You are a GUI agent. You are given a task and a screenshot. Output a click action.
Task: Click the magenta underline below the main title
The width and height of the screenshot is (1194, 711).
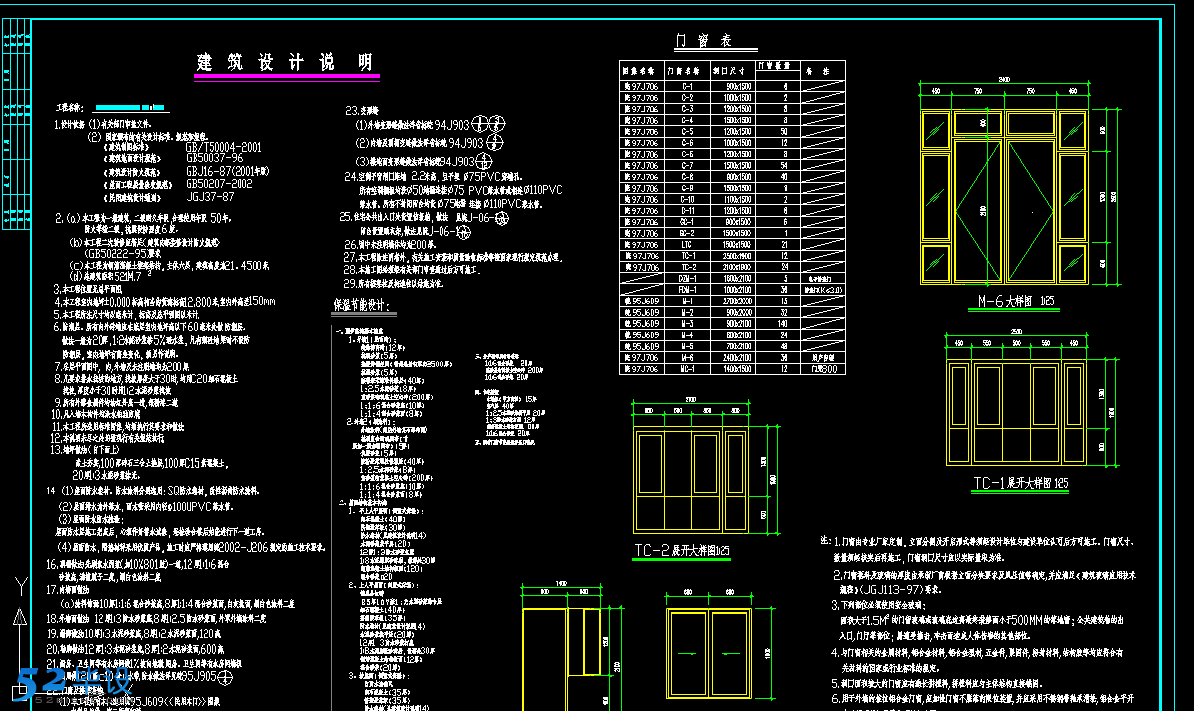point(286,77)
